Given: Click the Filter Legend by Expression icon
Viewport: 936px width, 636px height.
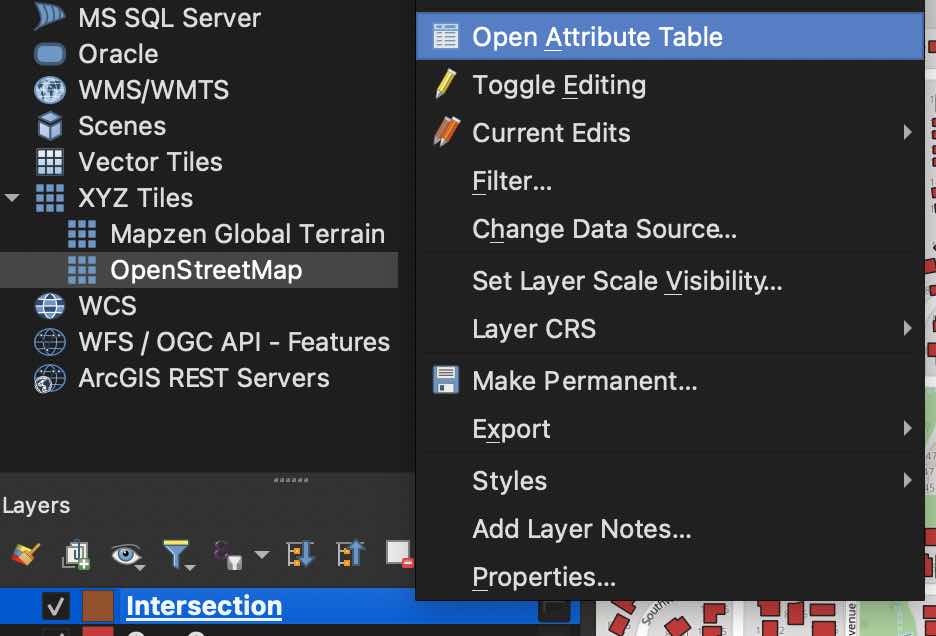Looking at the screenshot, I should 225,553.
